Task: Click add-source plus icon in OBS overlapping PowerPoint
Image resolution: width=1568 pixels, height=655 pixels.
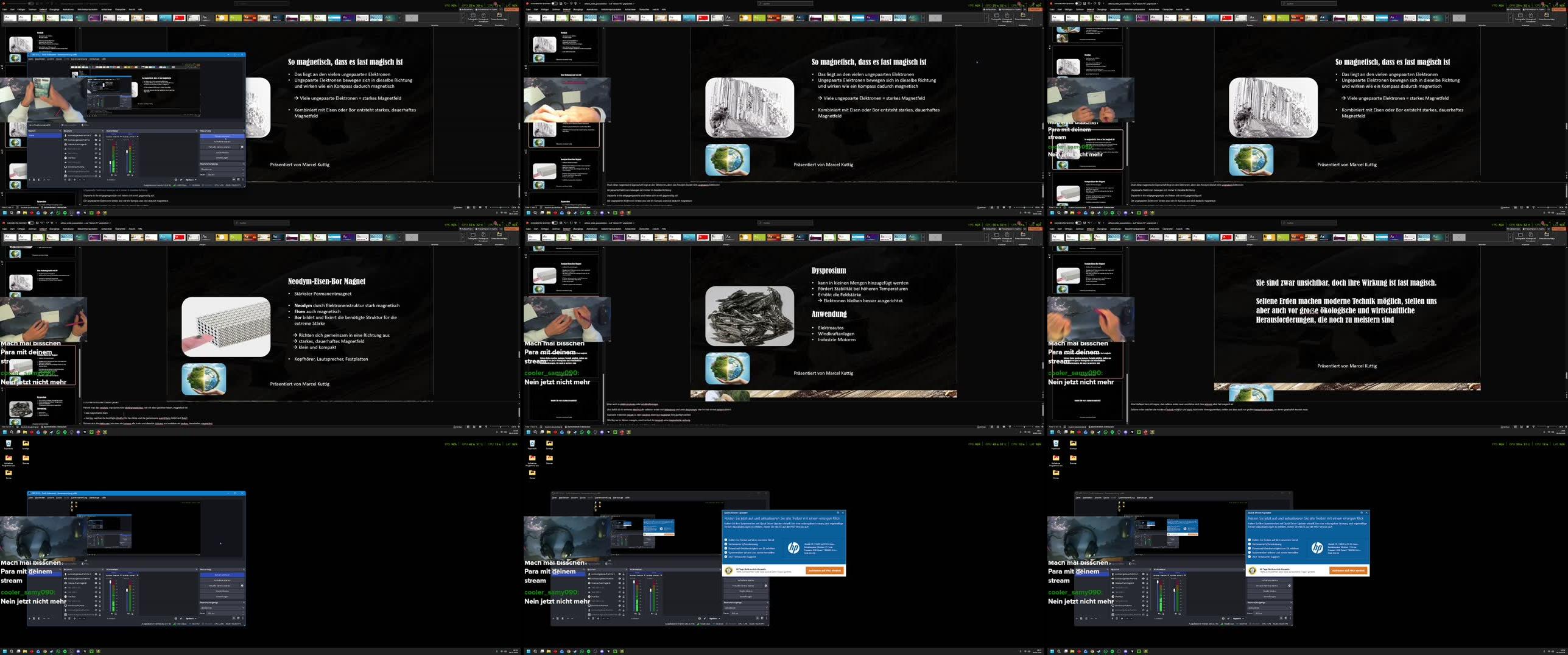Action: point(65,180)
